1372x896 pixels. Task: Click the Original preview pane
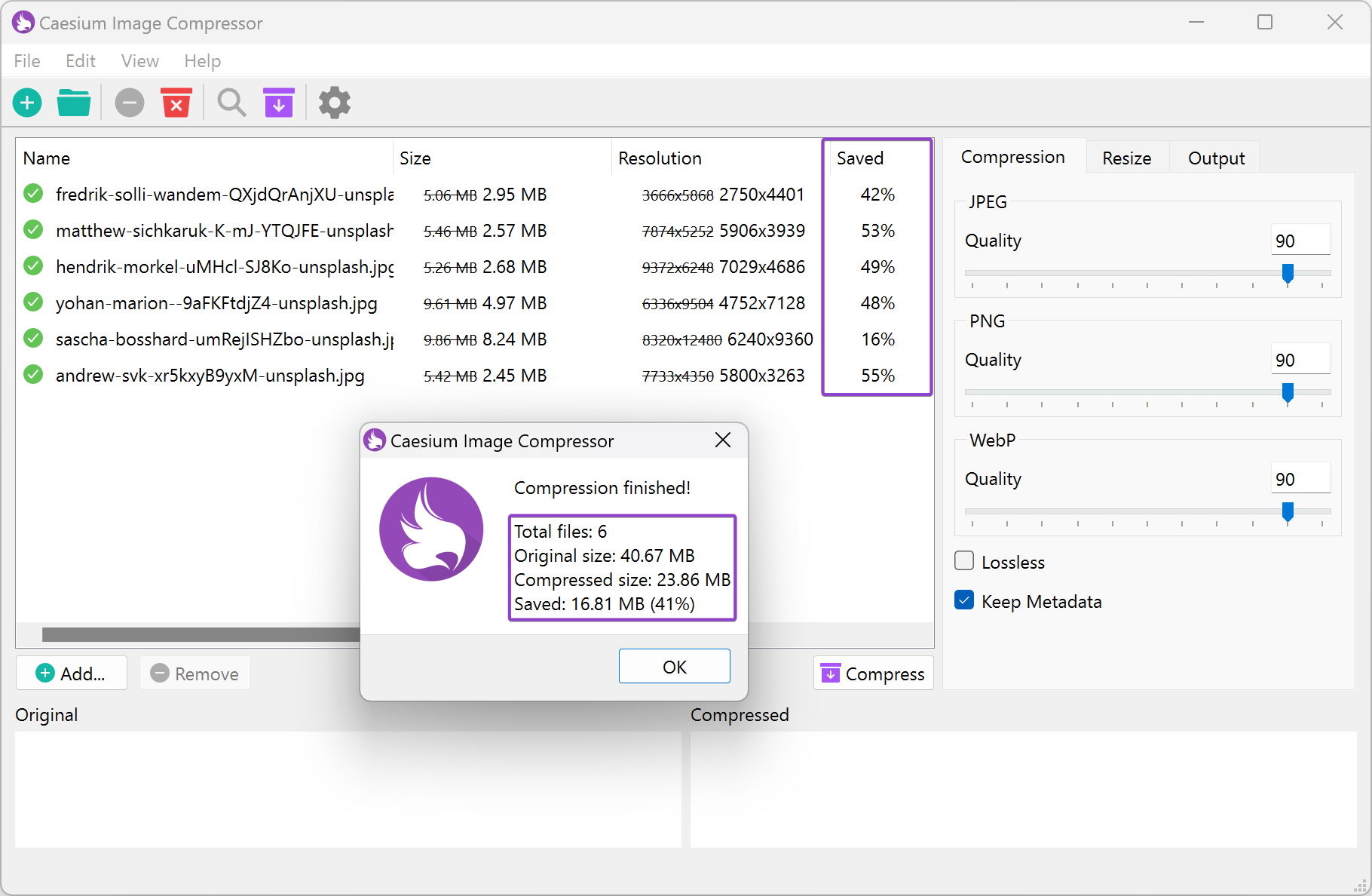[x=348, y=789]
